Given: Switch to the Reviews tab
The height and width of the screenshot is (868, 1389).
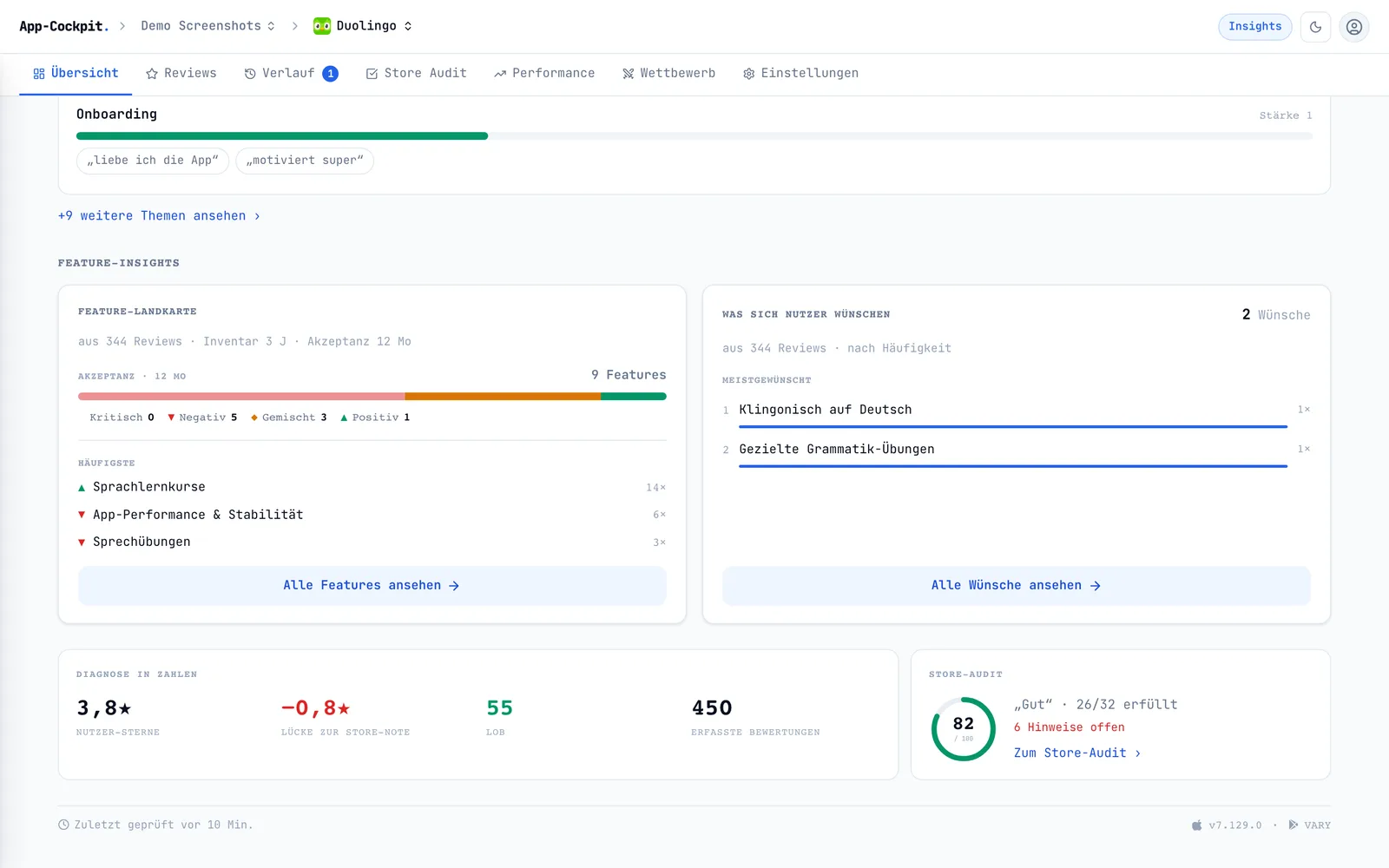Looking at the screenshot, I should [181, 73].
